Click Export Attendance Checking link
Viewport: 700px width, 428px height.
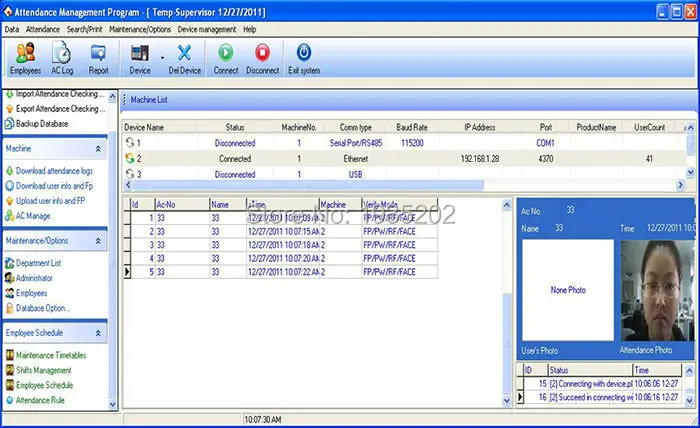pos(60,108)
